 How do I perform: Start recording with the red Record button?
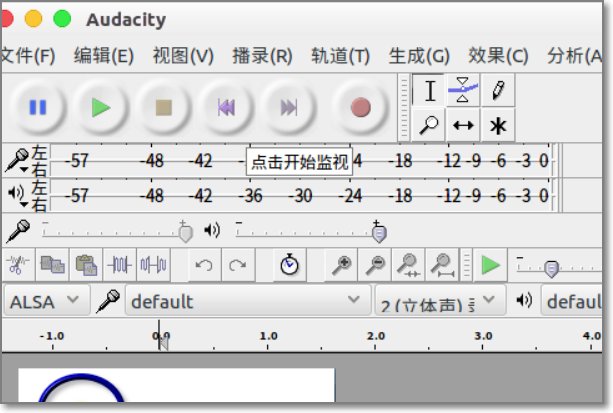pyautogui.click(x=360, y=107)
